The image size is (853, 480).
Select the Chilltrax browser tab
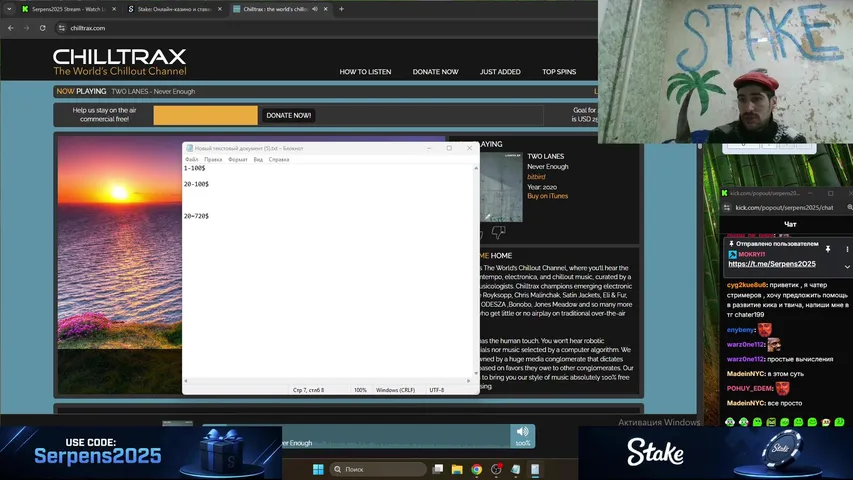[x=275, y=9]
